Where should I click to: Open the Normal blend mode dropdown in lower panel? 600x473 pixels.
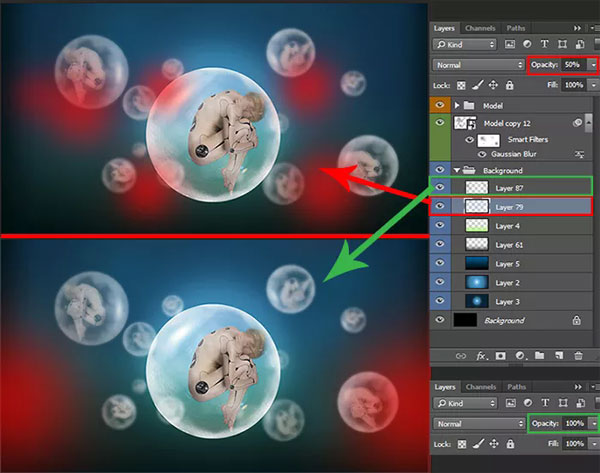tap(479, 424)
